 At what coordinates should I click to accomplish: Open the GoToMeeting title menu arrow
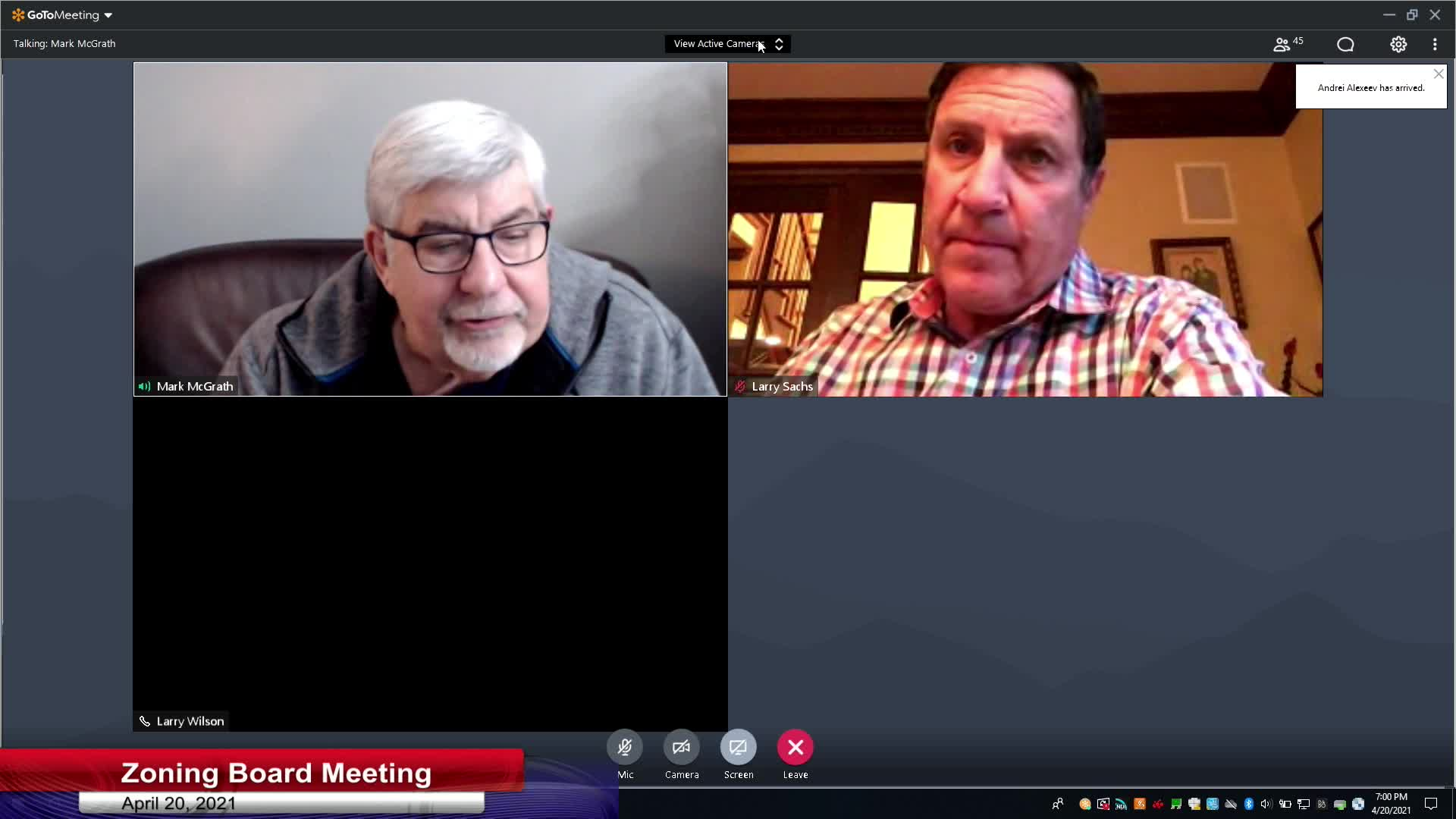(108, 15)
